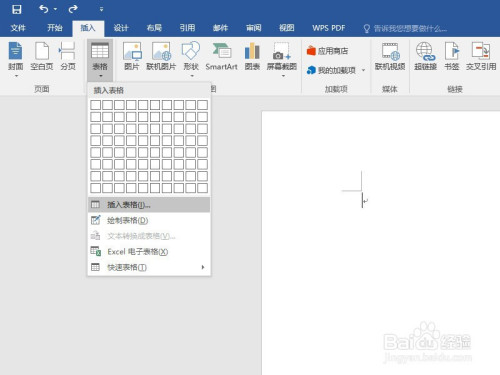500x375 pixels.
Task: Choose 绘制表格(D) to draw a table
Action: click(x=149, y=220)
